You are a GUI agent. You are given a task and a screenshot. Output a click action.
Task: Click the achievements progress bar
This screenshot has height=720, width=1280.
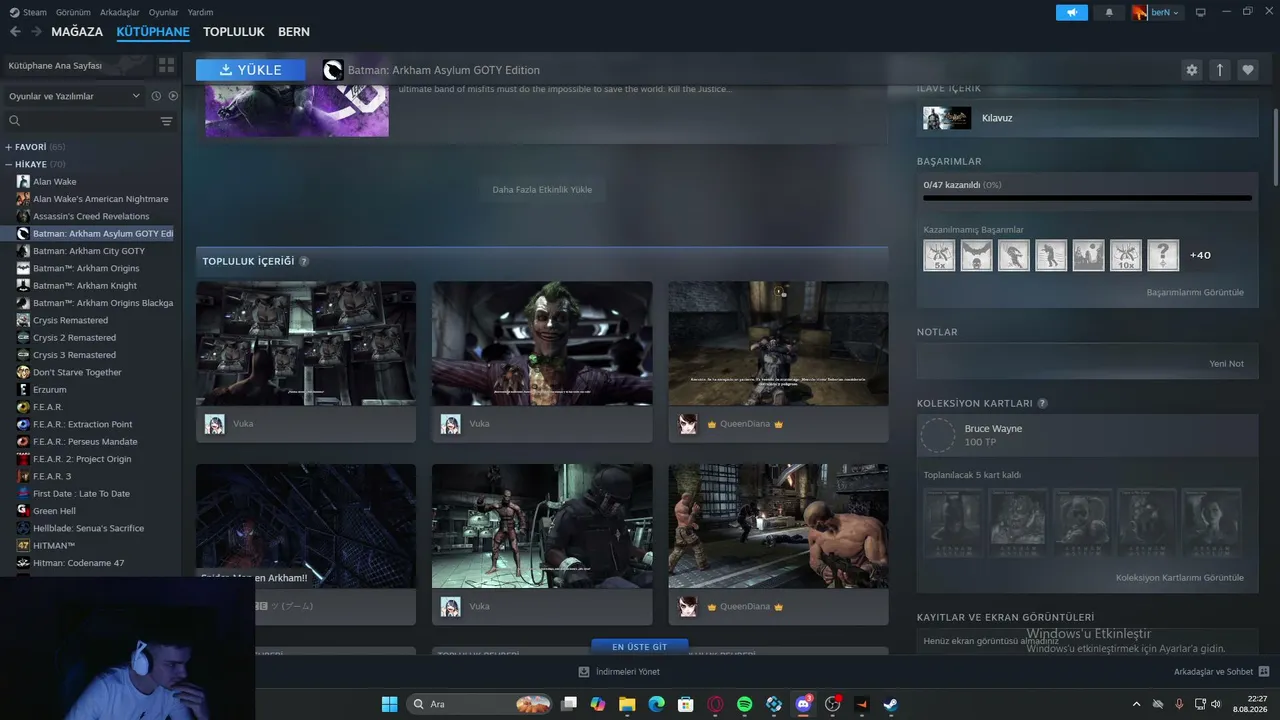click(x=1087, y=198)
